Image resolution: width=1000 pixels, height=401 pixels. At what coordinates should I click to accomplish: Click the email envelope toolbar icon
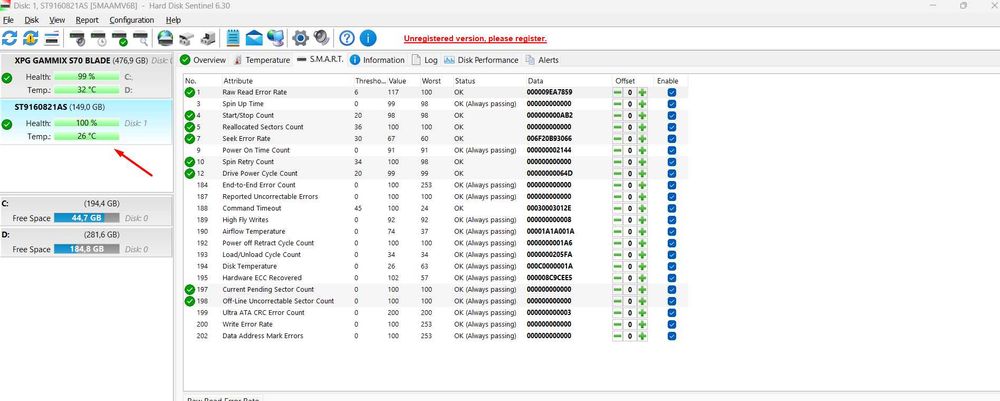(254, 38)
